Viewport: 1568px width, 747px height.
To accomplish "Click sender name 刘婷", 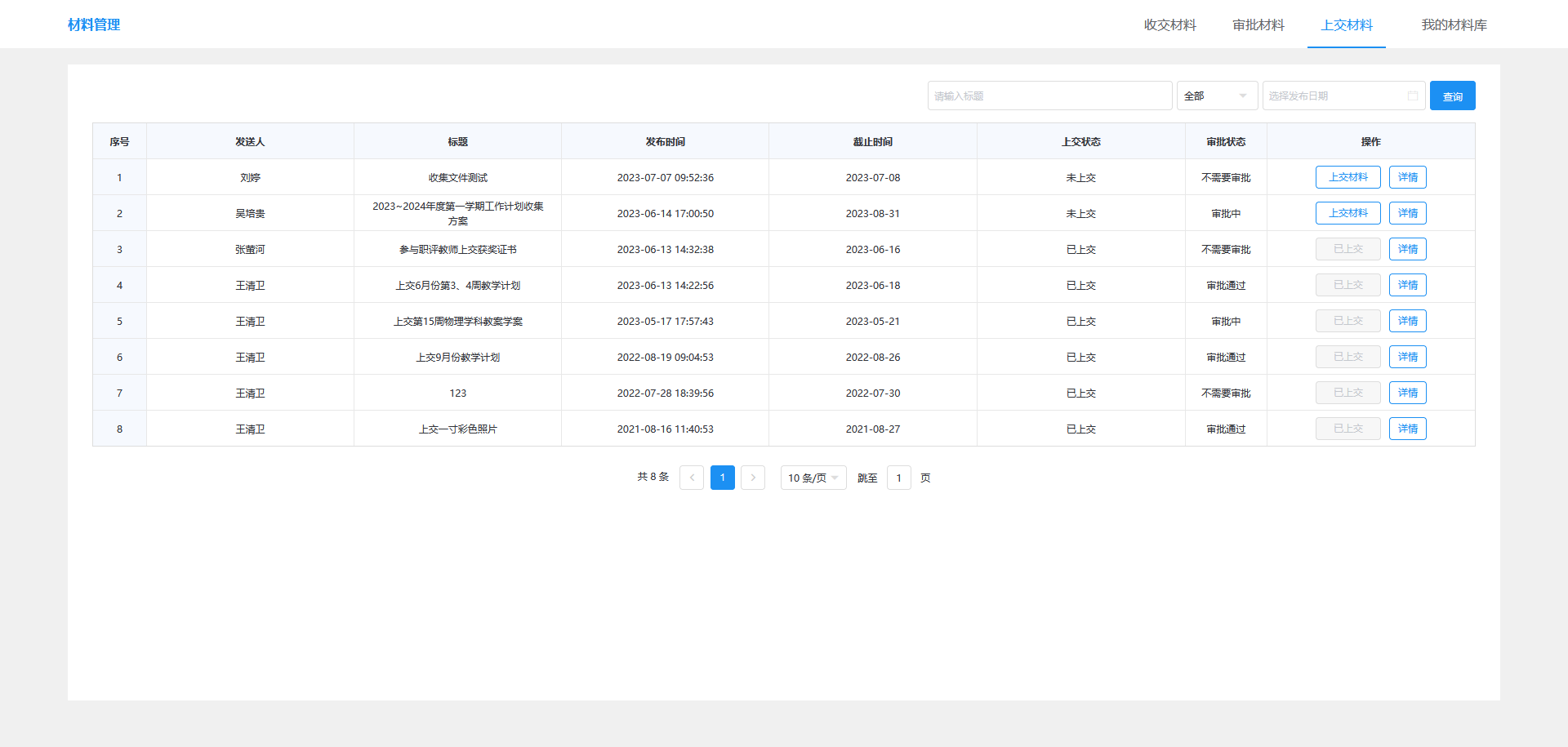I will pos(250,177).
